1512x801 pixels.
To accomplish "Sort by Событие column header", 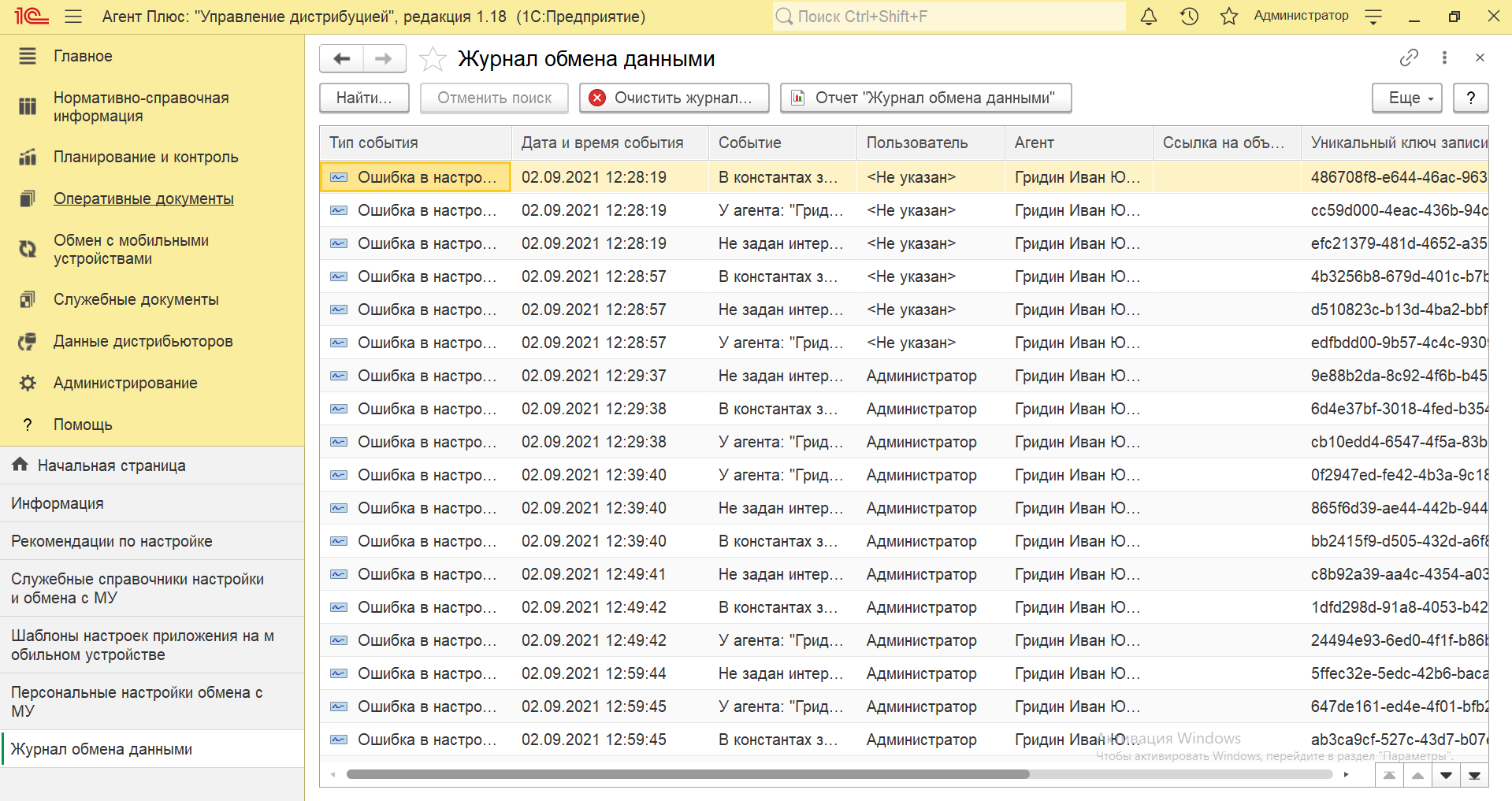I will pos(782,143).
